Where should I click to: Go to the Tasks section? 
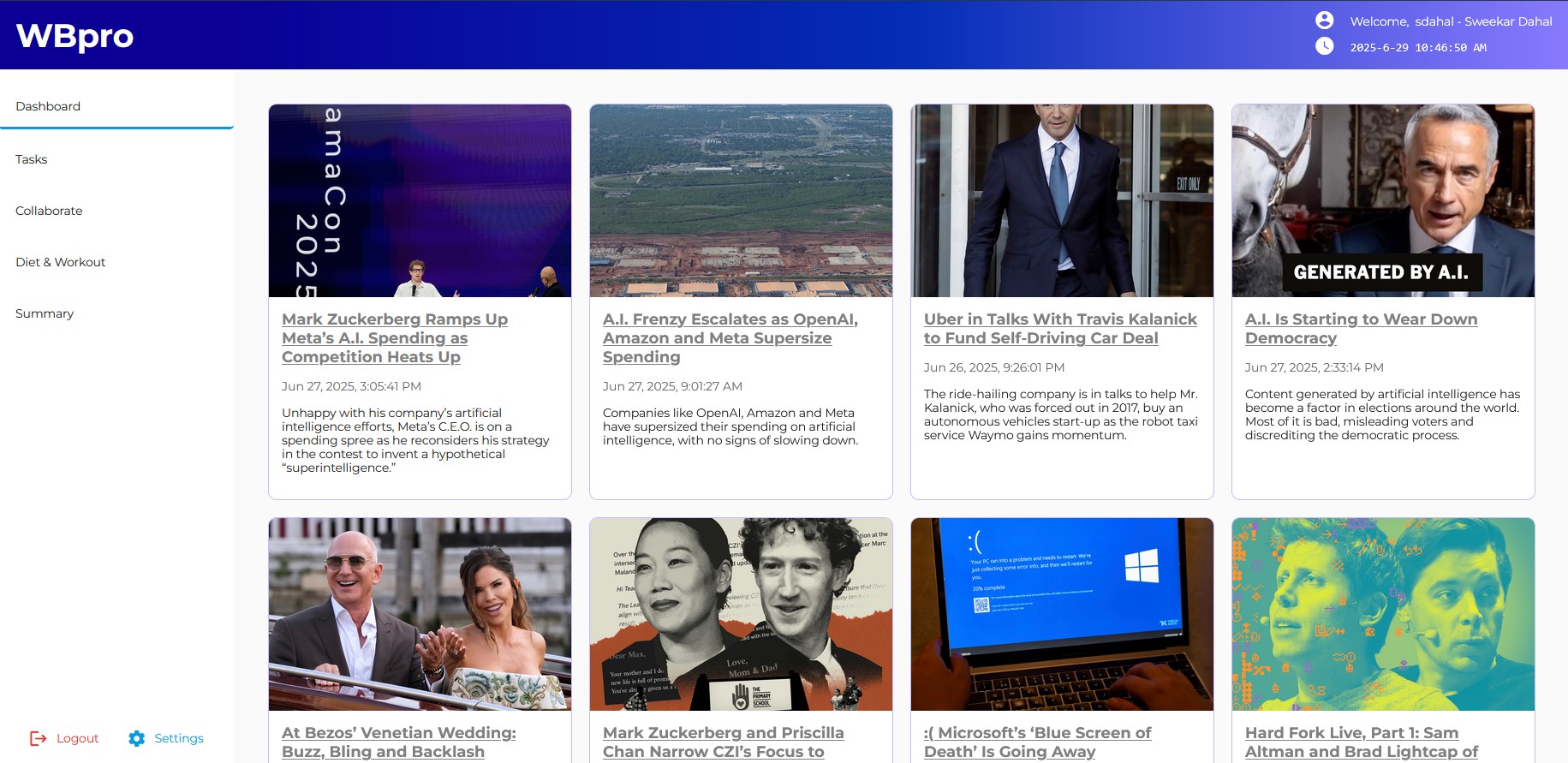pyautogui.click(x=32, y=159)
